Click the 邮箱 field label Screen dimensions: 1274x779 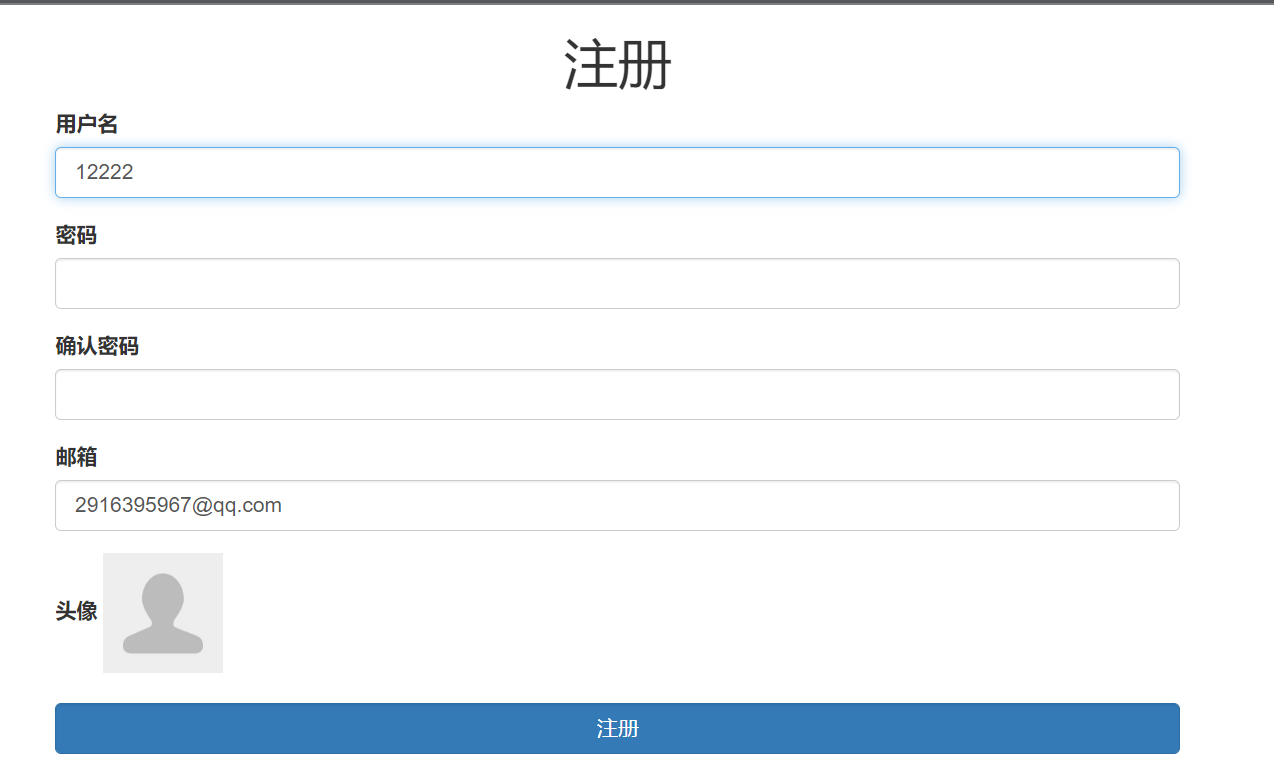click(x=75, y=457)
